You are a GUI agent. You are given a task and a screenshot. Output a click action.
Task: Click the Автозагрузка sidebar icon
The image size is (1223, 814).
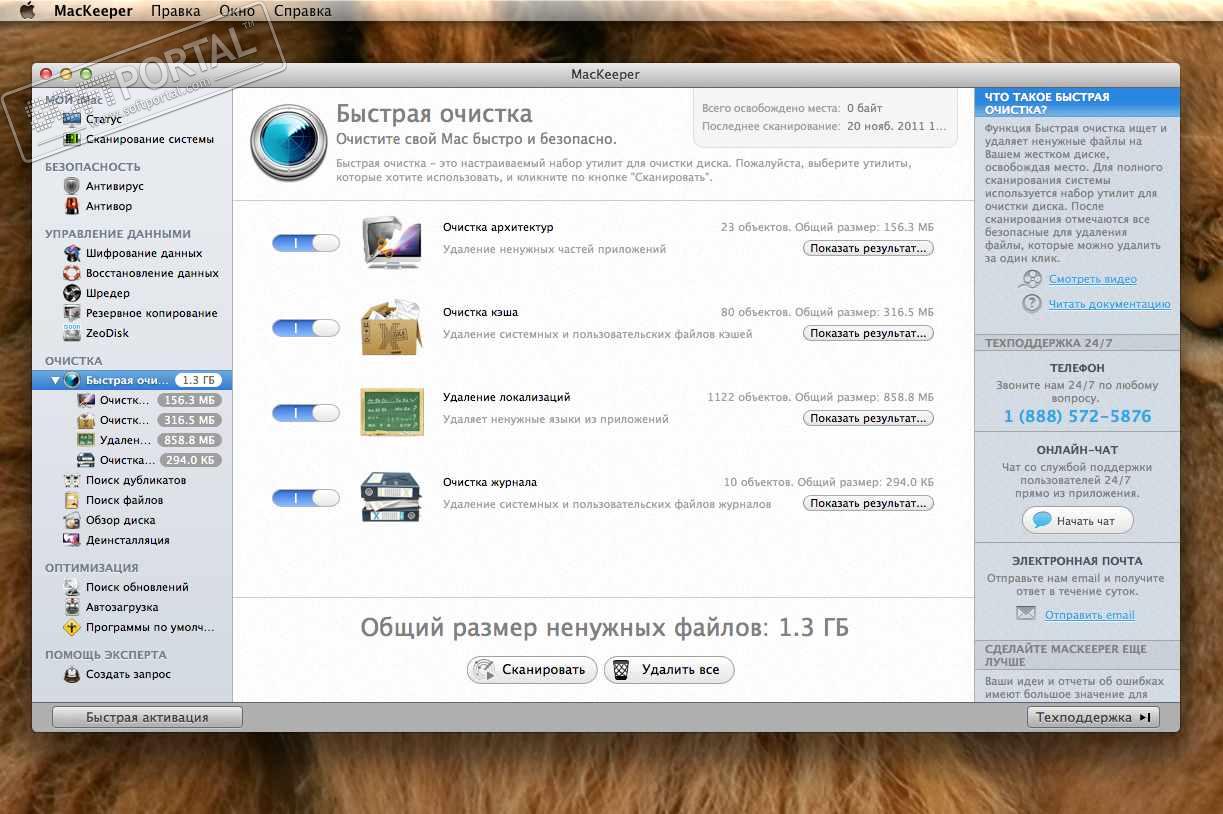[x=71, y=607]
